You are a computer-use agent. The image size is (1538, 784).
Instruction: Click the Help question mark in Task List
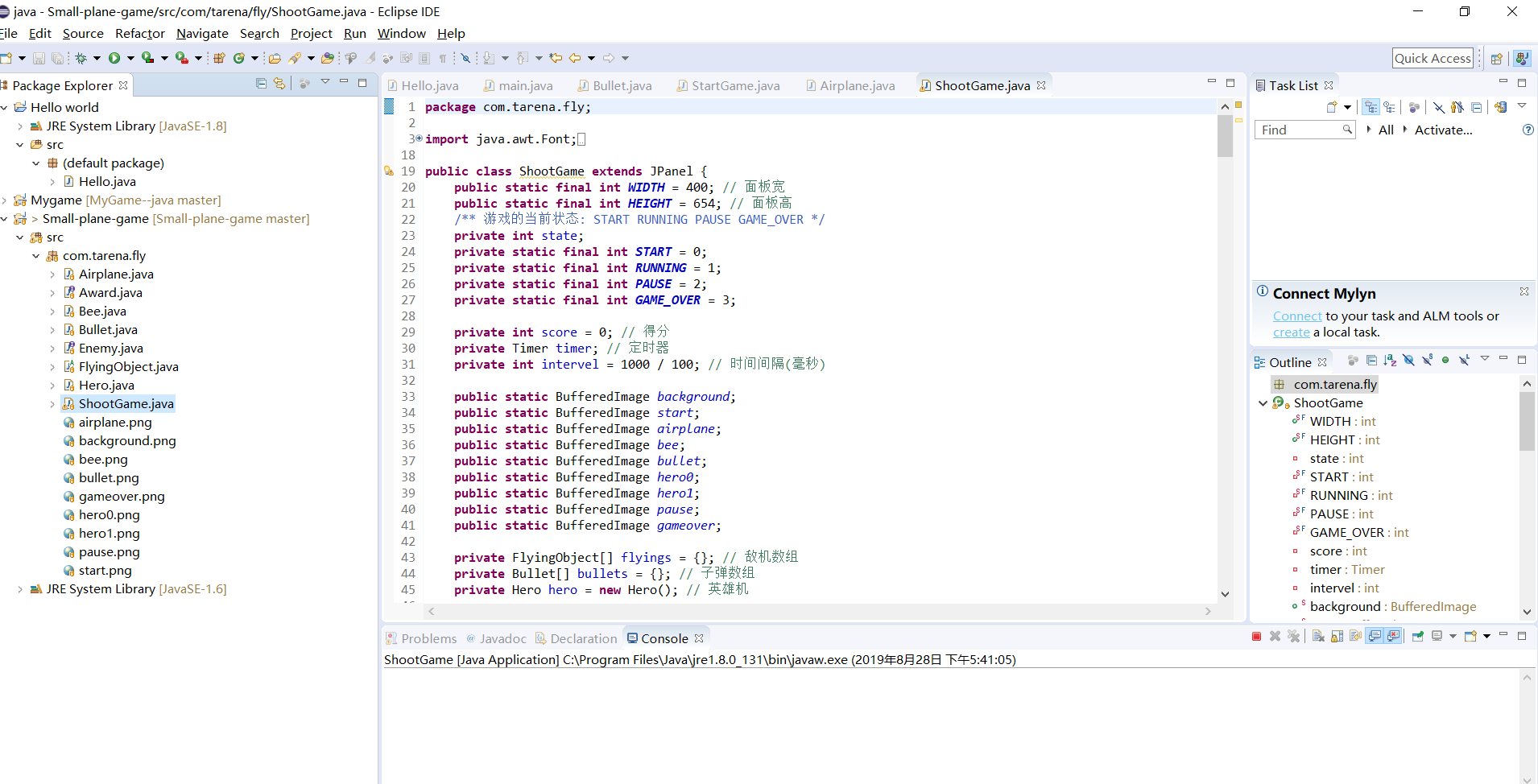pyautogui.click(x=1528, y=130)
